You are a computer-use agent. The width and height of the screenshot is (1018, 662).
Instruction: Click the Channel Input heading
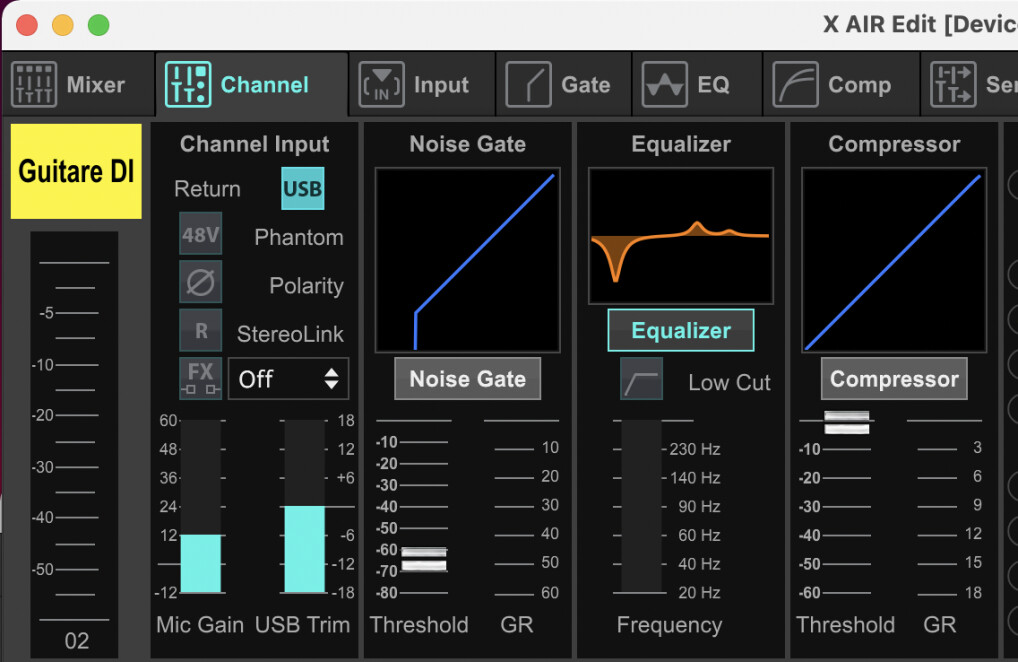(254, 144)
